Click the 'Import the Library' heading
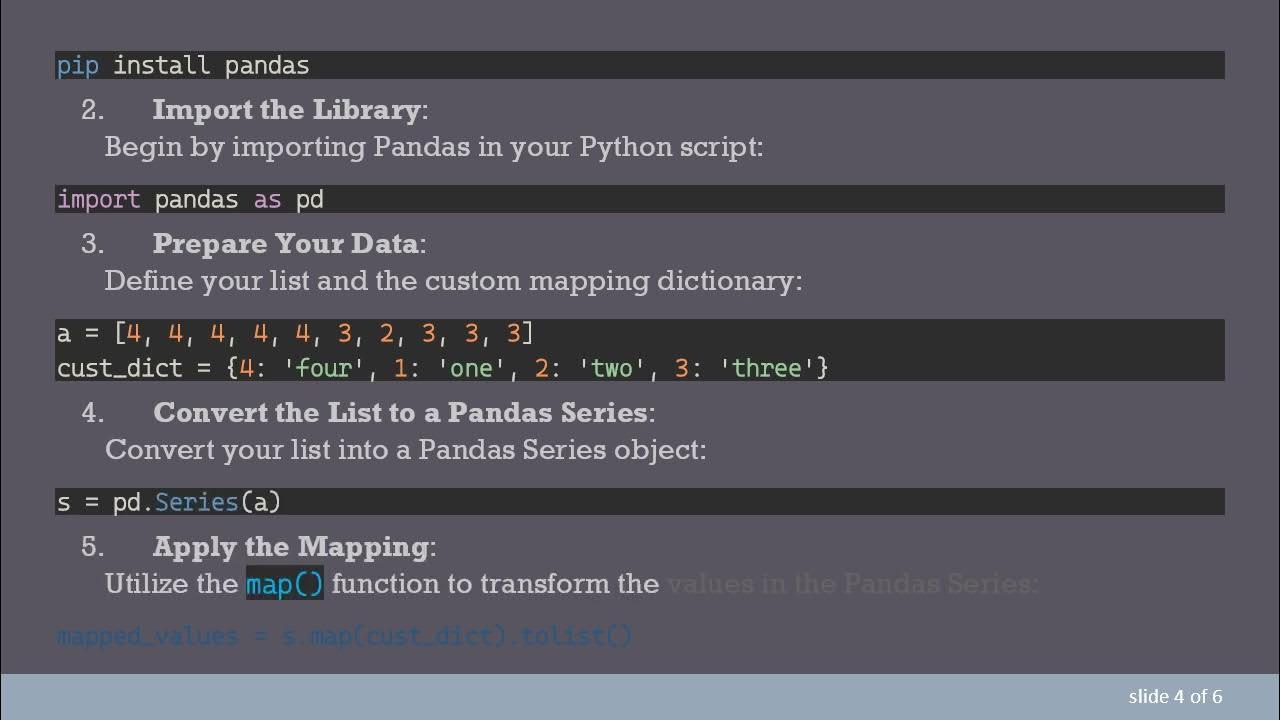The image size is (1280, 720). (287, 109)
